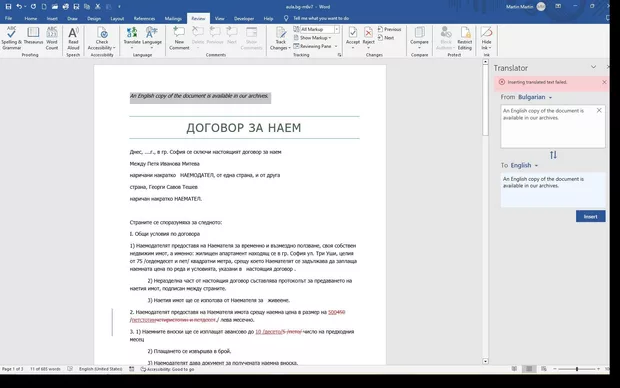Open the File tab
This screenshot has width=620, height=388.
(x=8, y=18)
